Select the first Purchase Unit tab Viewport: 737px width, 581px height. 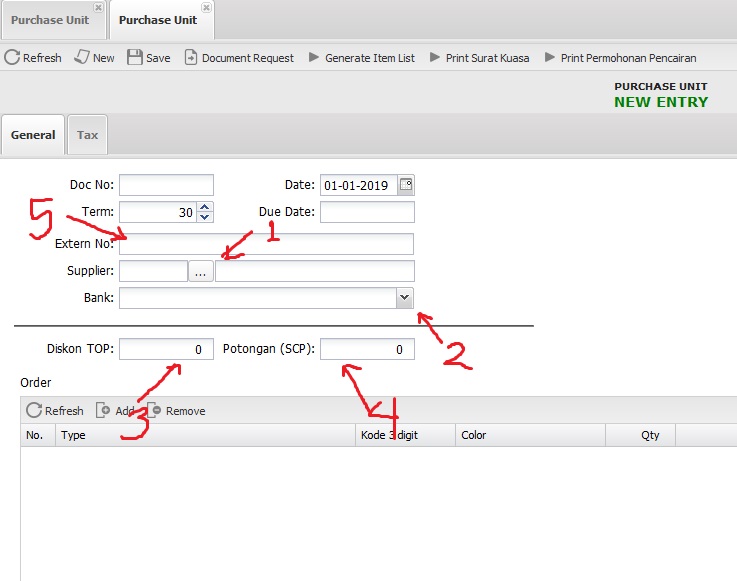pyautogui.click(x=50, y=20)
